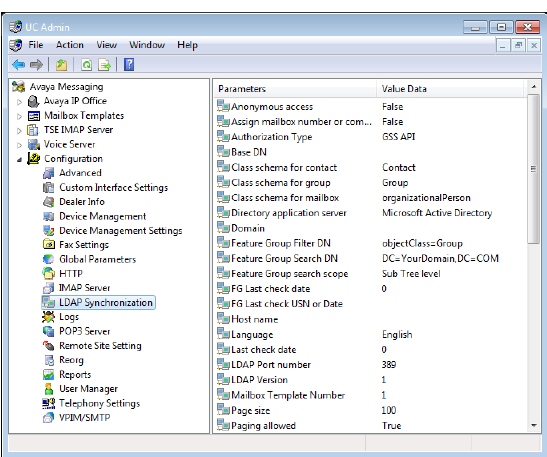Click the Advanced node icon
The image size is (547, 457).
coord(48,173)
